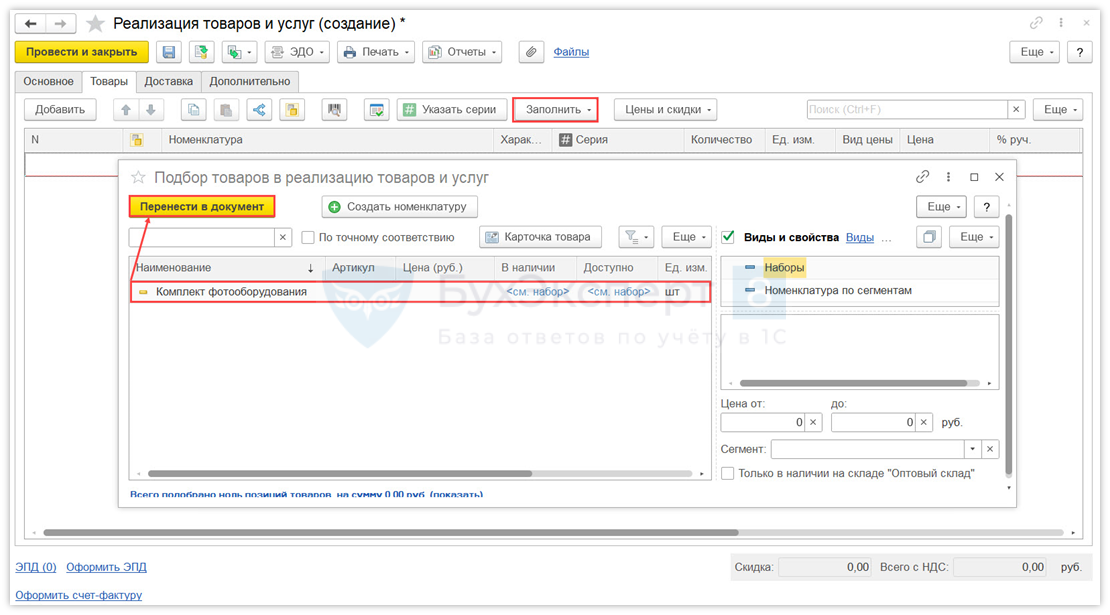Click the yellow set icon in the table toolbar
Image resolution: width=1110 pixels, height=615 pixels.
point(292,110)
